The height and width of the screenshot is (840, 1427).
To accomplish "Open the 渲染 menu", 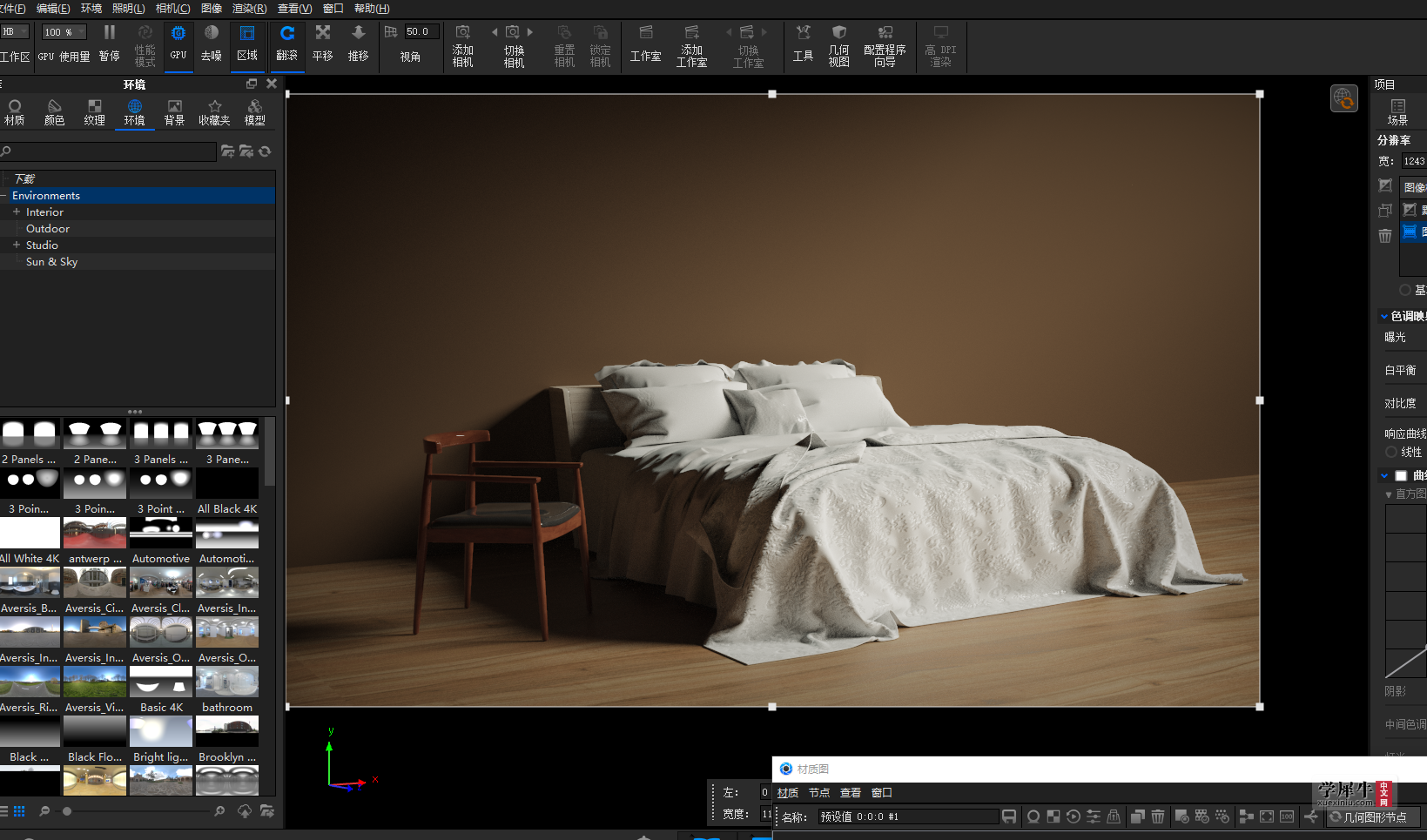I will 249,9.
